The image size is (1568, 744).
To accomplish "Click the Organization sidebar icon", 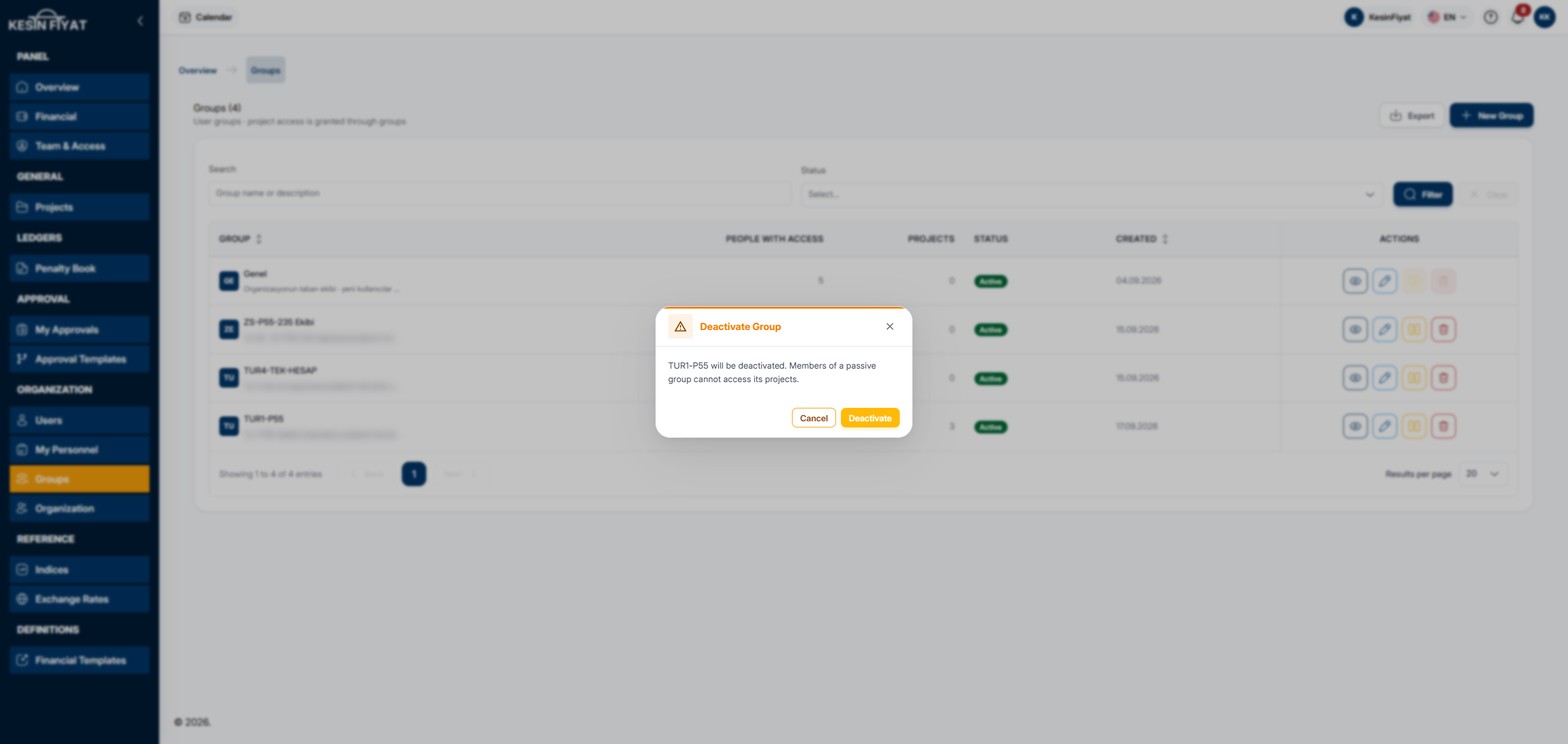I will (23, 509).
